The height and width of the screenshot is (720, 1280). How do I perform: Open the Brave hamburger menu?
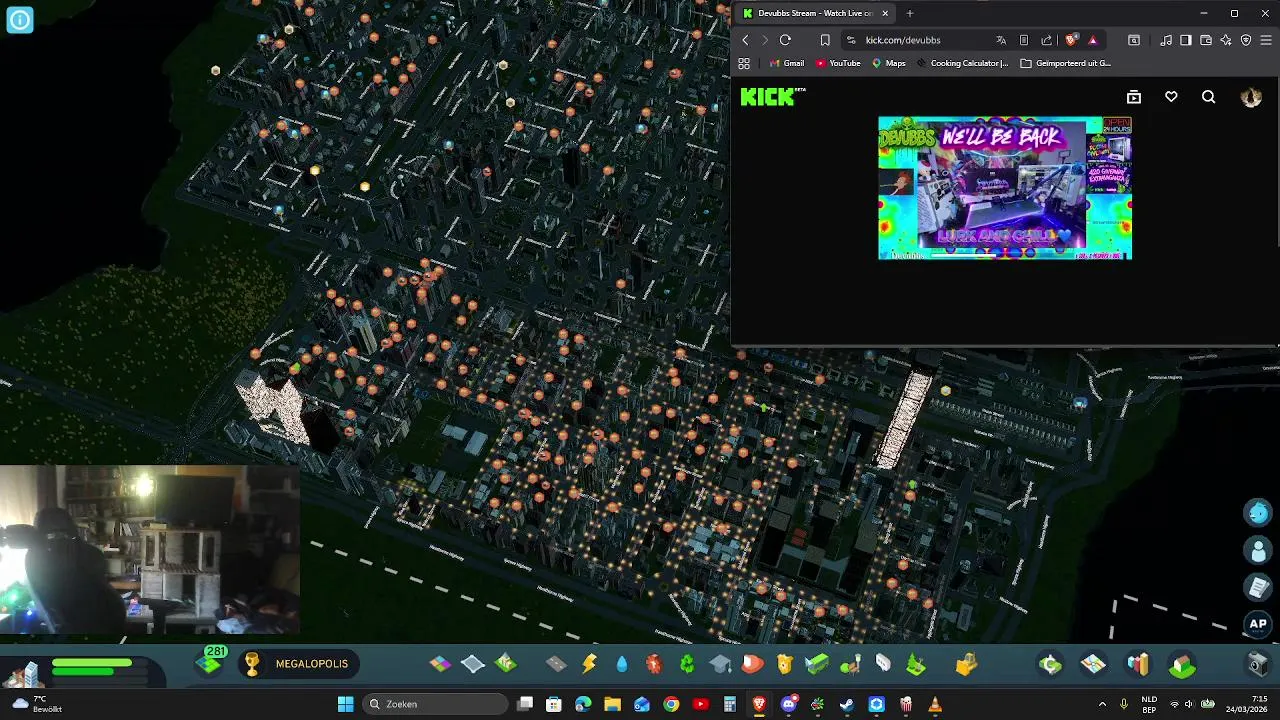click(x=1266, y=40)
